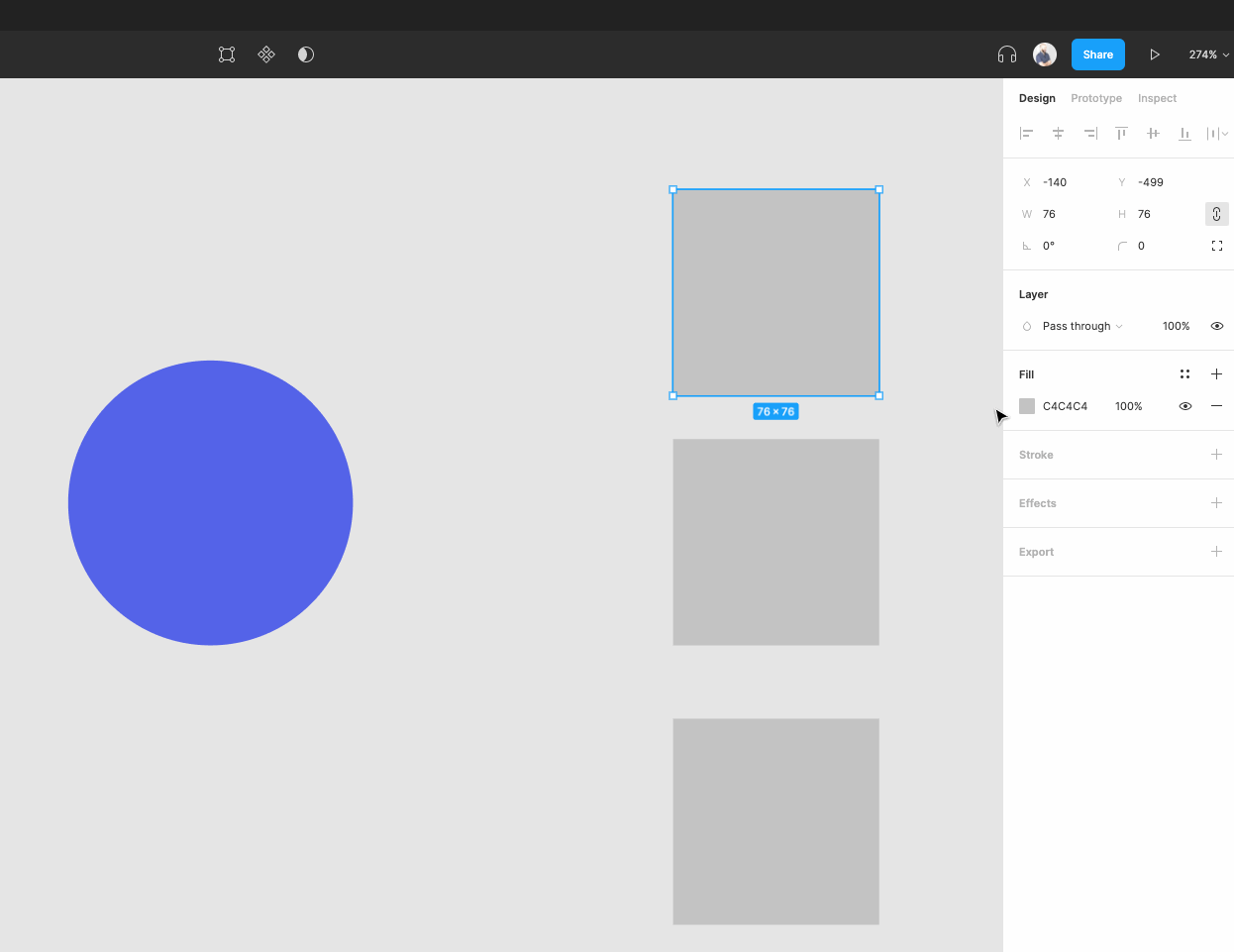1234x952 pixels.
Task: Click the C4C4C4 hex value
Action: coord(1065,406)
